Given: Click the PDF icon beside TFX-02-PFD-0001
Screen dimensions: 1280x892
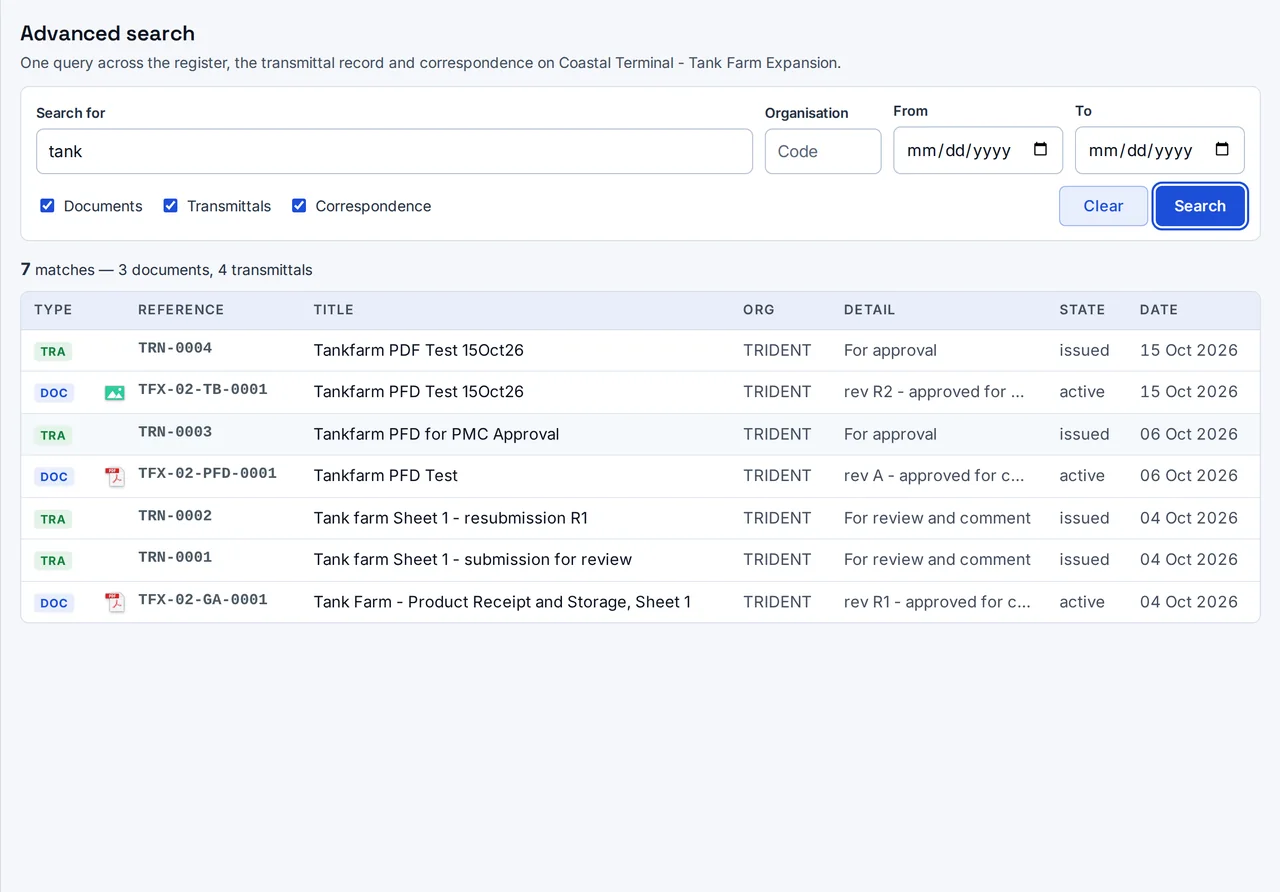Looking at the screenshot, I should tap(115, 477).
